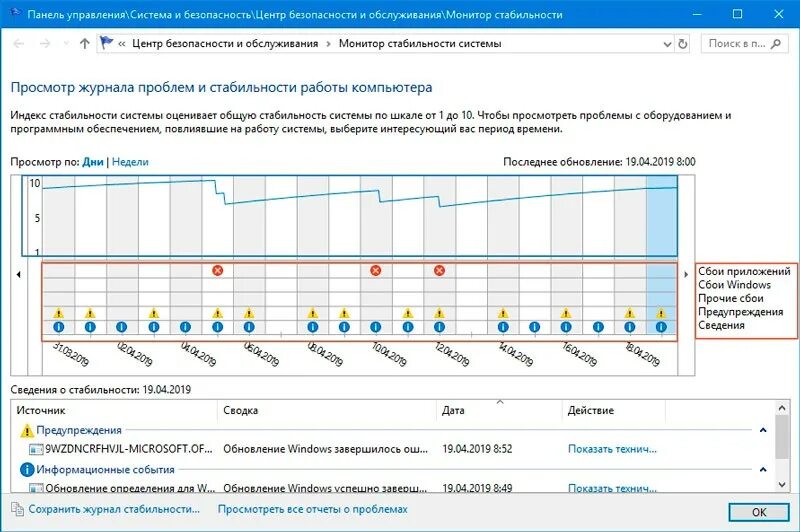Screen dimensions: 800x532
Task: Click the application failure icon for 12.04.2019
Action: pyautogui.click(x=439, y=270)
